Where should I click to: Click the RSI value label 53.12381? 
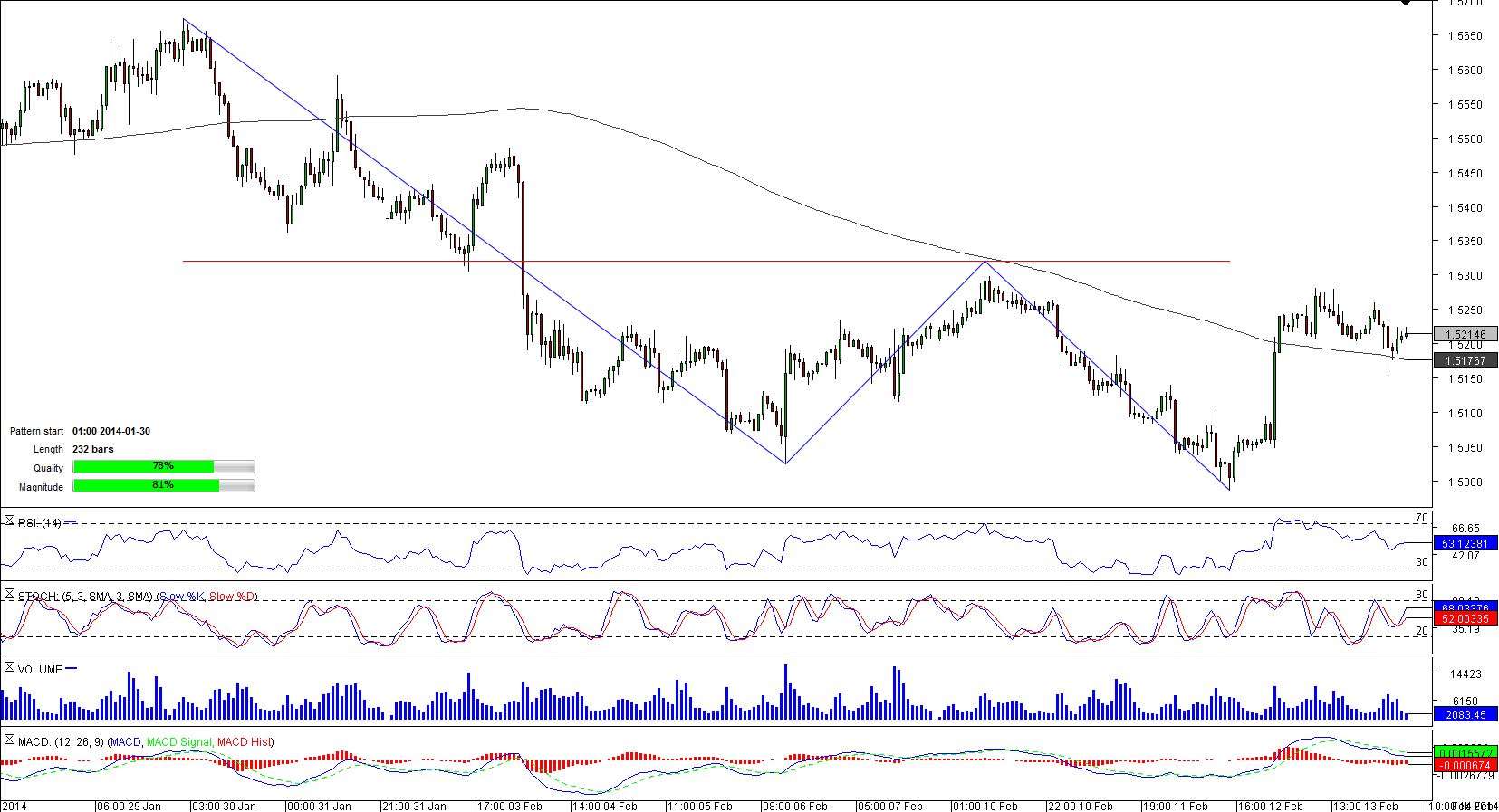[1465, 544]
